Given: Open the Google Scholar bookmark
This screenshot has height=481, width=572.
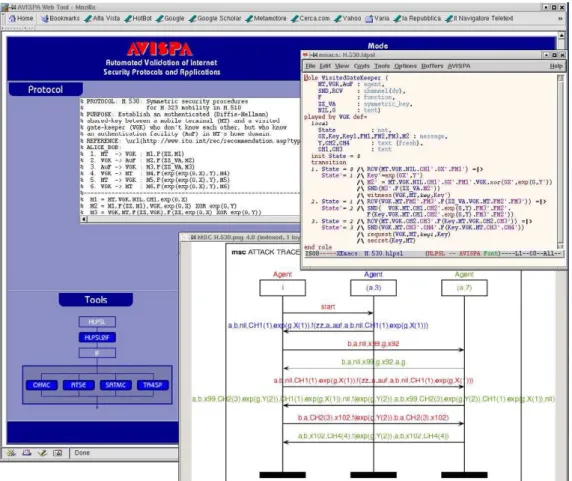Looking at the screenshot, I should 215,18.
